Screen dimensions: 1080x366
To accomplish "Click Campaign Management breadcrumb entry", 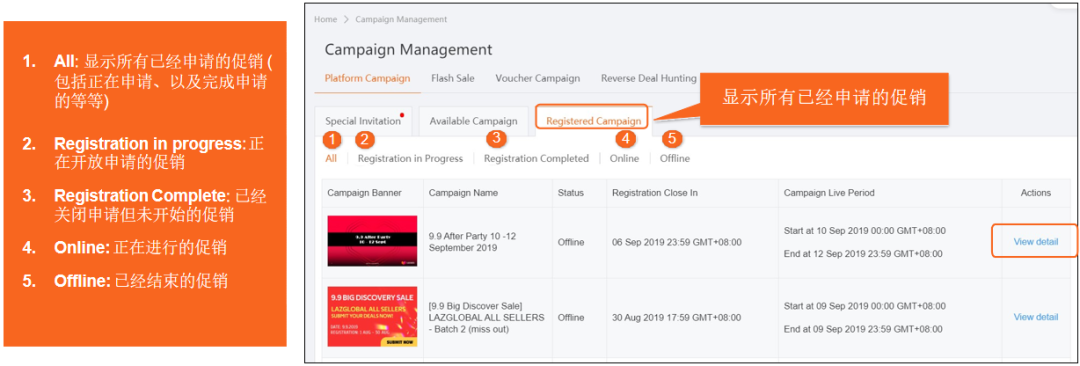I will (x=401, y=19).
